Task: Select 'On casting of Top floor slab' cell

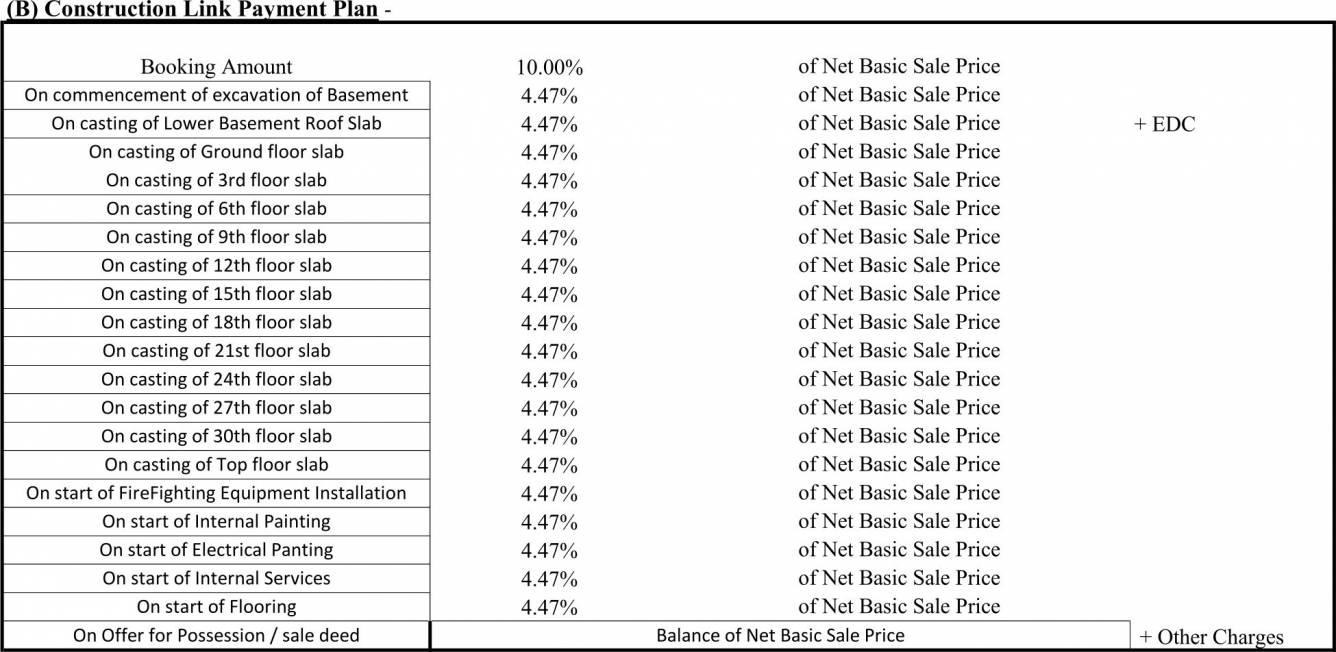Action: coord(216,465)
